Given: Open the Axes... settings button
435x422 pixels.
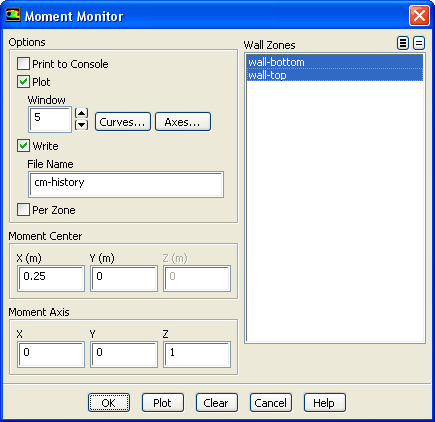Looking at the screenshot, I should pyautogui.click(x=183, y=122).
